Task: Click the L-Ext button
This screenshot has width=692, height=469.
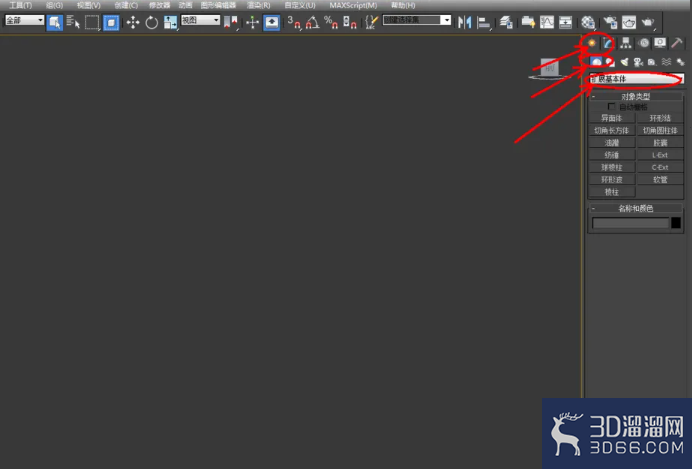Action: point(660,155)
